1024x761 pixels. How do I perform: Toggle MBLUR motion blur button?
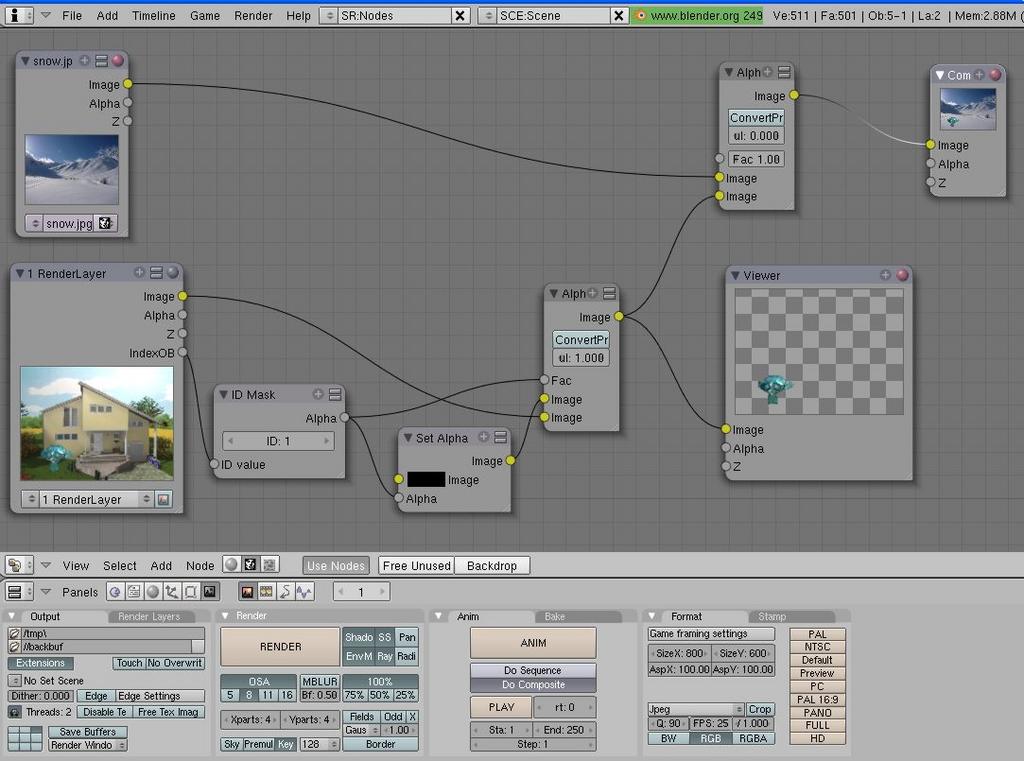[319, 681]
